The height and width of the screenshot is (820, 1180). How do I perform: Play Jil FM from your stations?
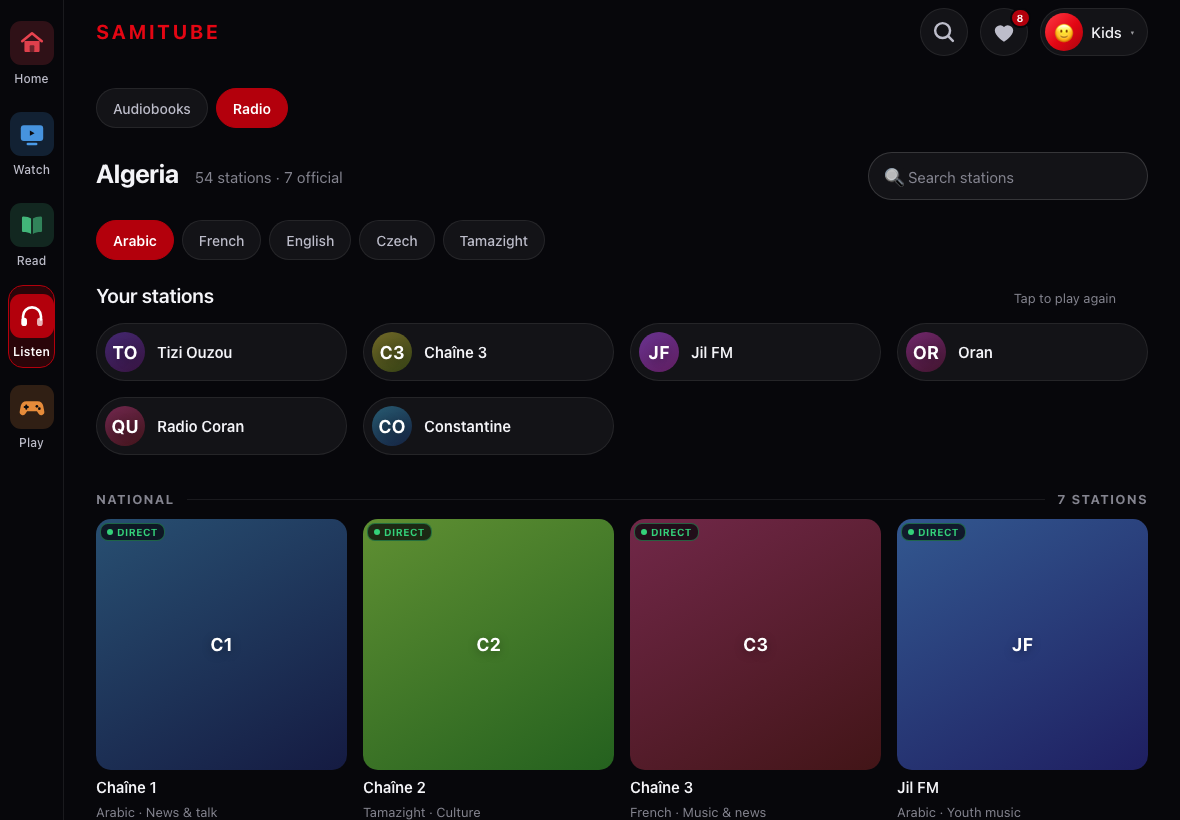pos(755,352)
